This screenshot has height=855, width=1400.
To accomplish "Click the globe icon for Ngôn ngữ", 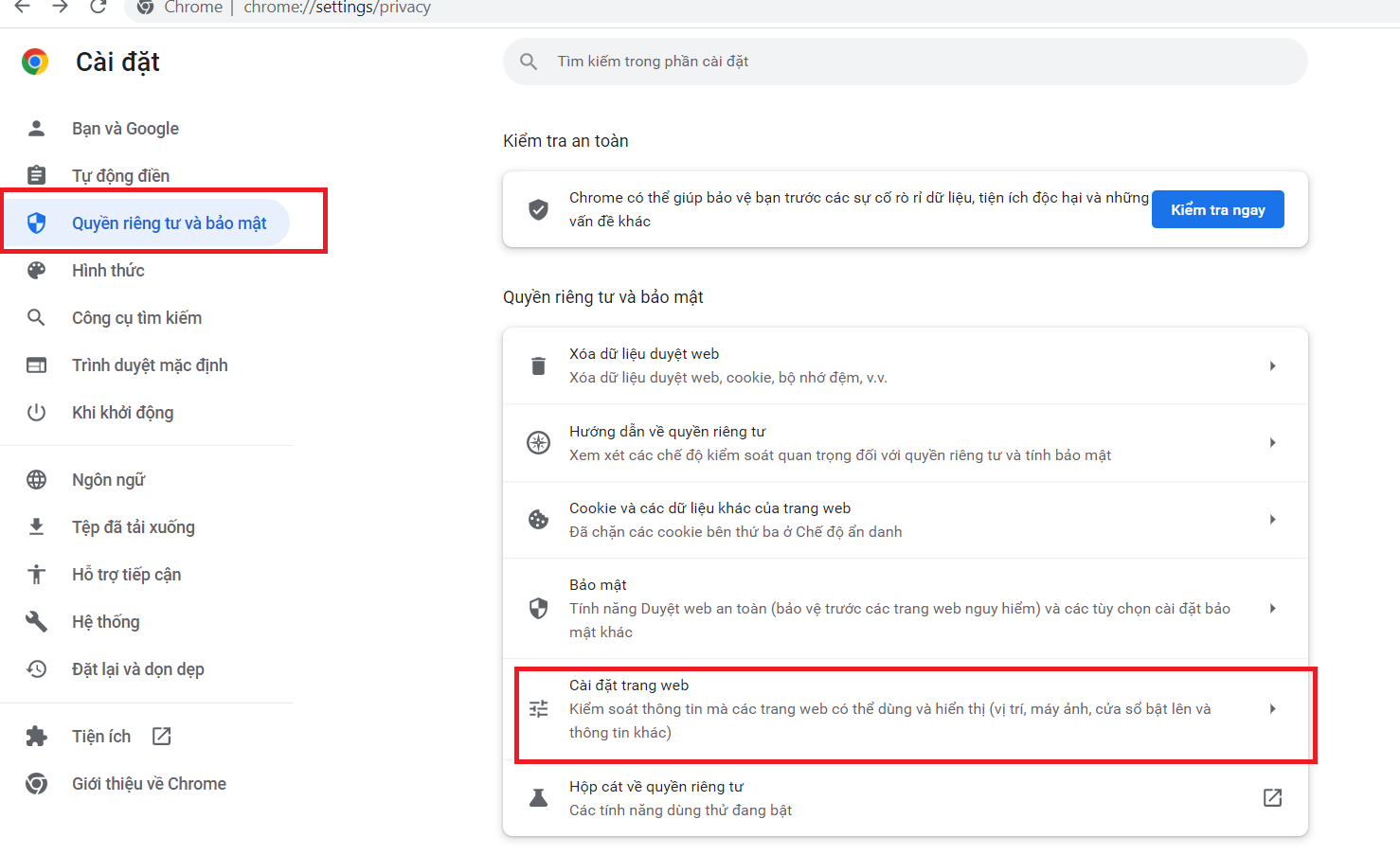I will coord(36,479).
